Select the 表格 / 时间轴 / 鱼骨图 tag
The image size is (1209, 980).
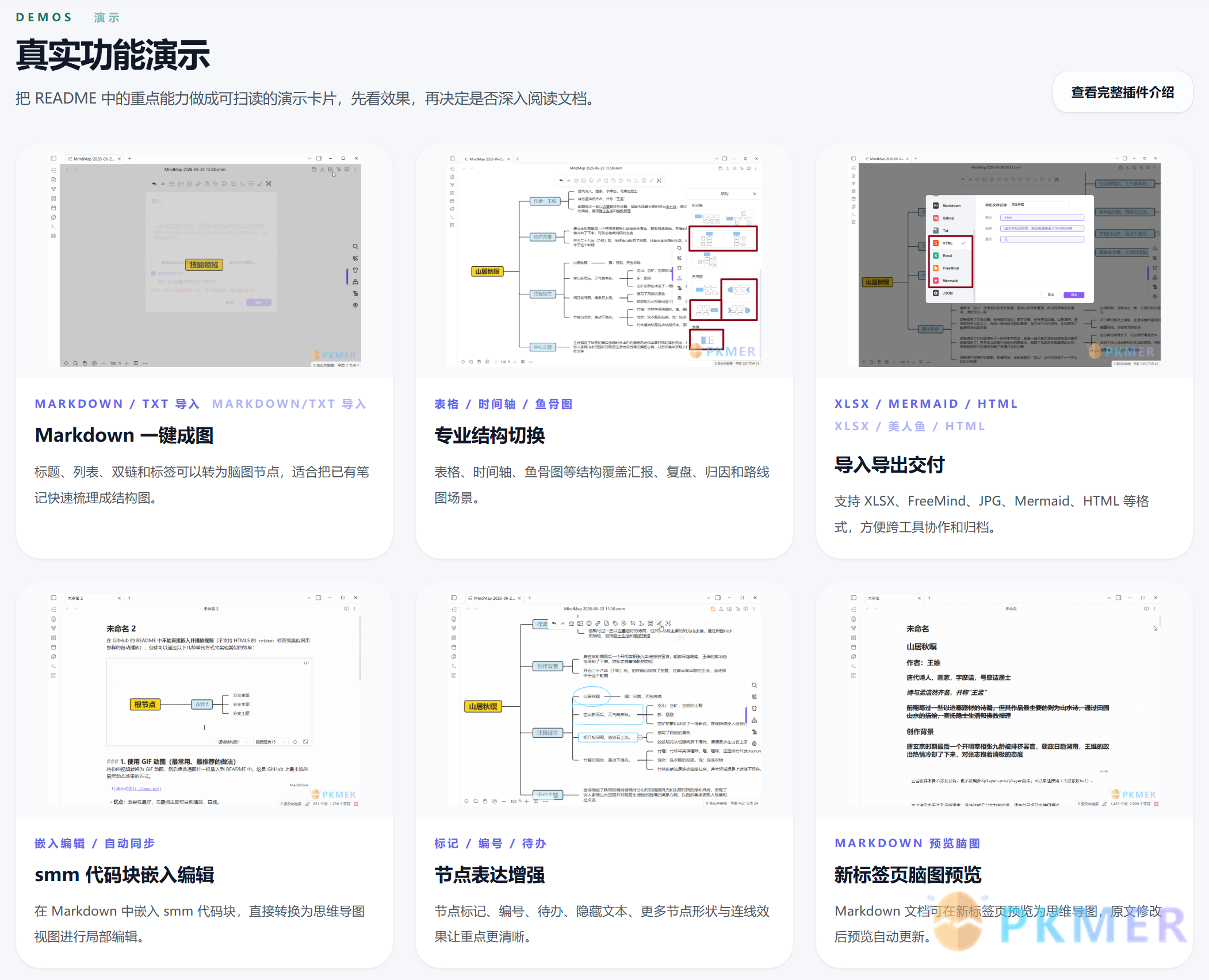pyautogui.click(x=503, y=404)
